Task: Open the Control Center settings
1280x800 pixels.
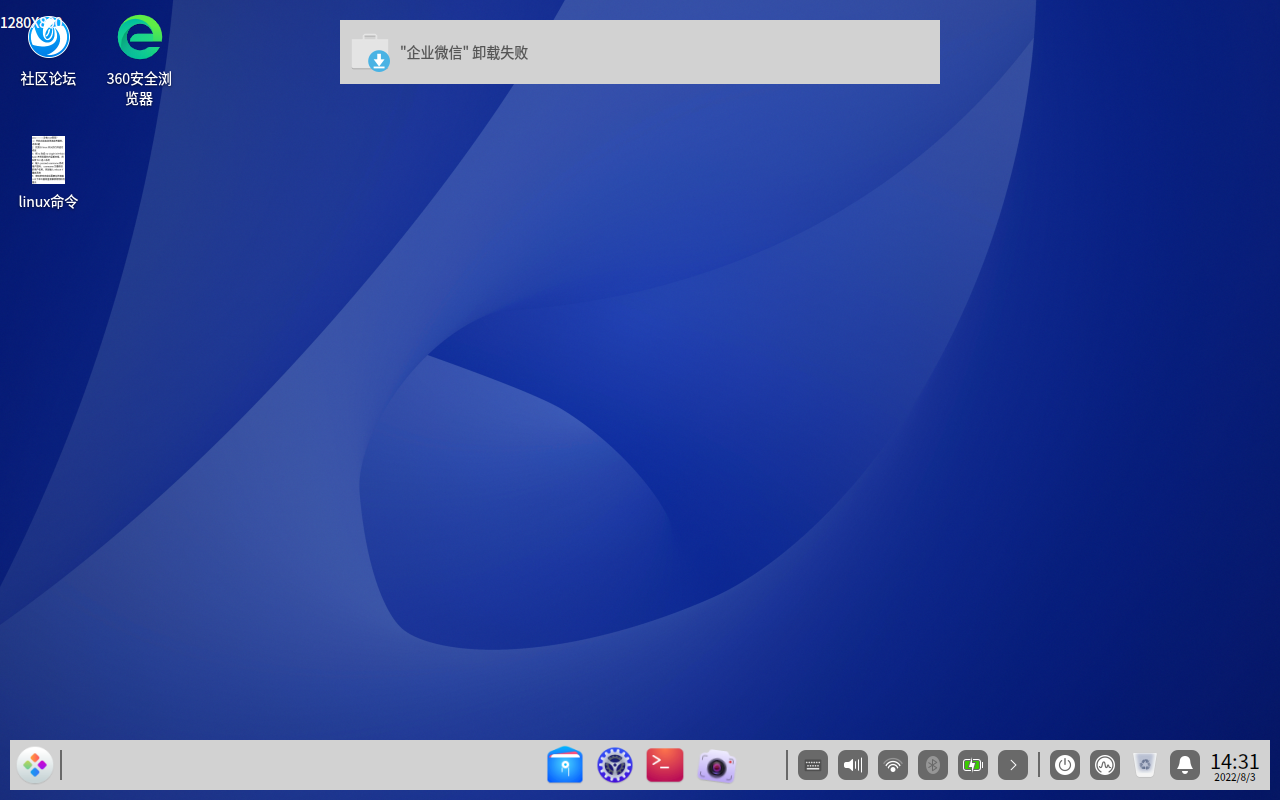Action: click(614, 765)
